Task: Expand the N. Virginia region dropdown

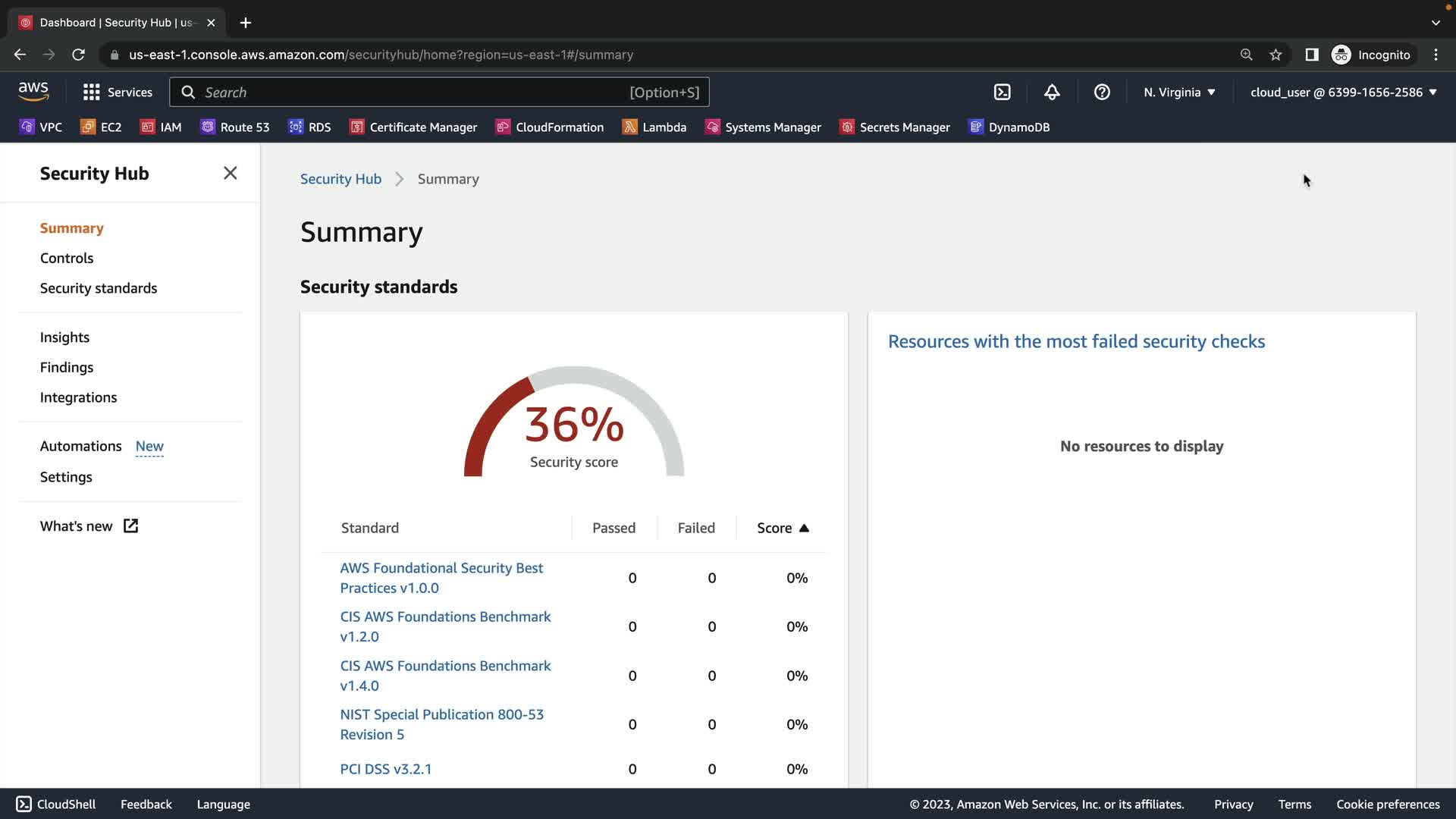Action: [1179, 93]
